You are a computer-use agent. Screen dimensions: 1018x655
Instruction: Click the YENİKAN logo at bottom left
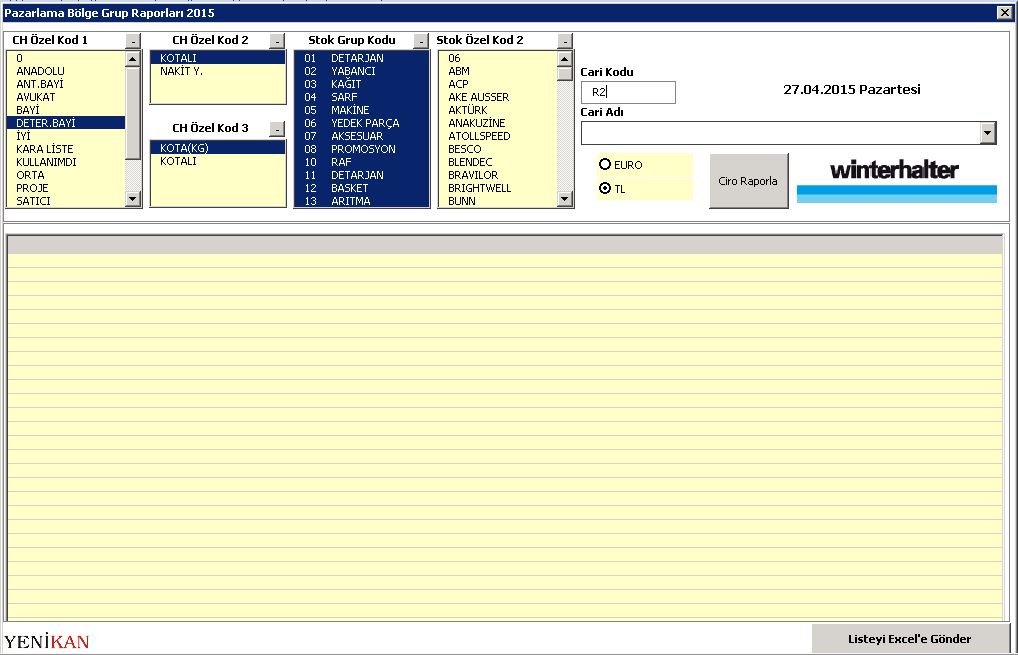coord(47,641)
